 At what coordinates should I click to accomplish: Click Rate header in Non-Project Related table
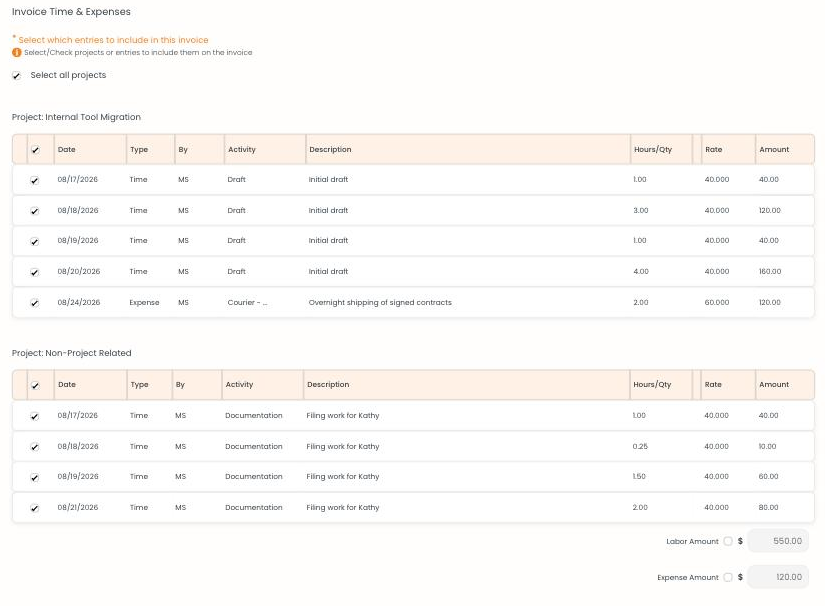(713, 385)
